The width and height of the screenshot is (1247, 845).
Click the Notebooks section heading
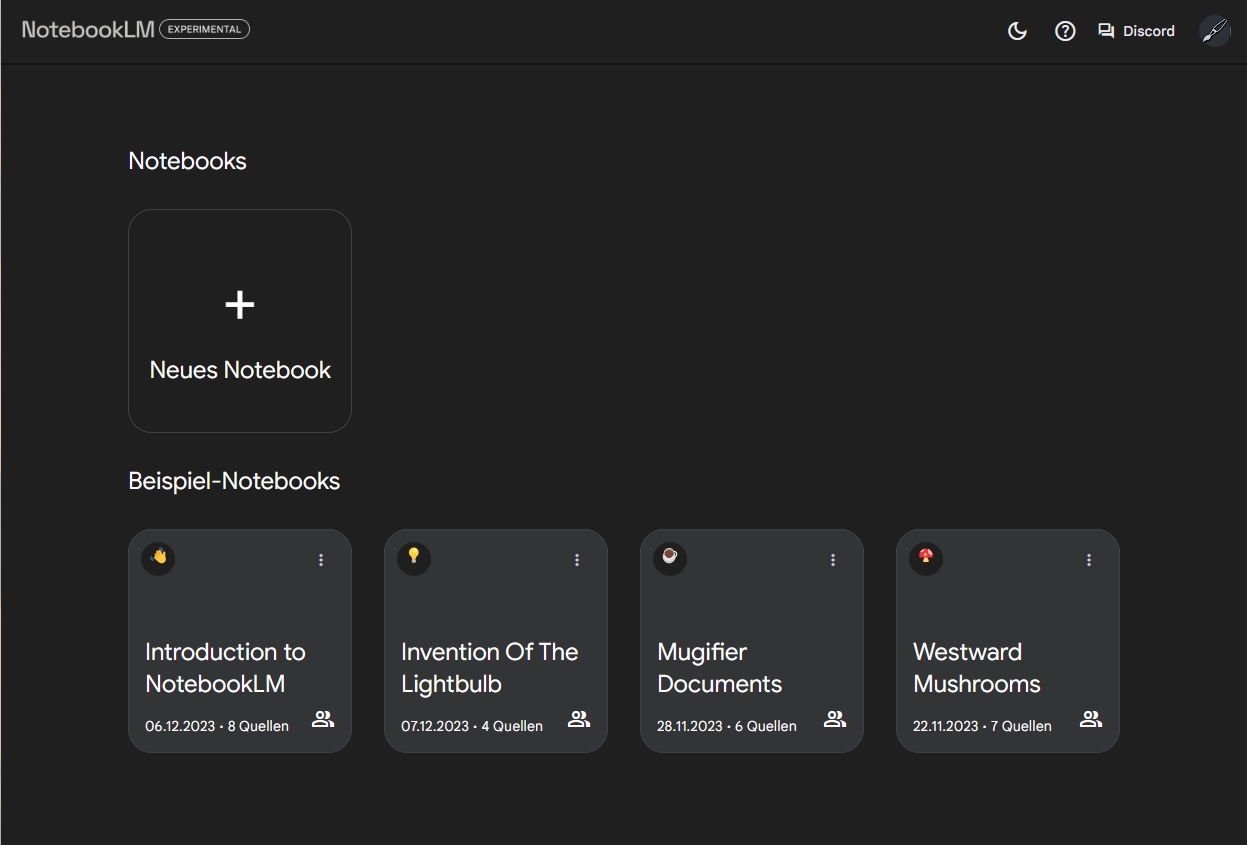(x=188, y=161)
